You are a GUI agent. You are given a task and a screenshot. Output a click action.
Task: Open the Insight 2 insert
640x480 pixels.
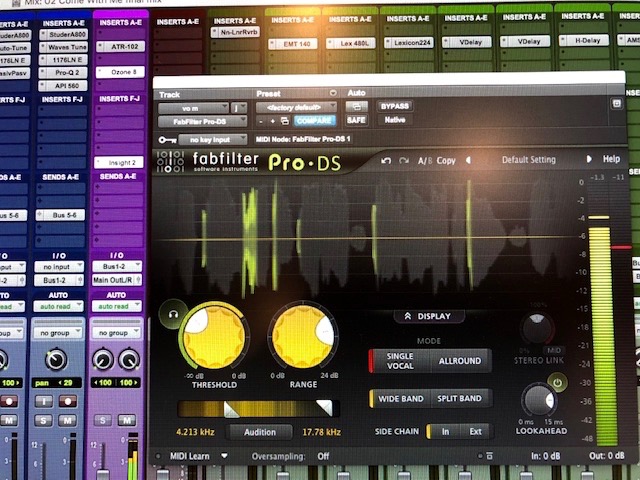[118, 162]
